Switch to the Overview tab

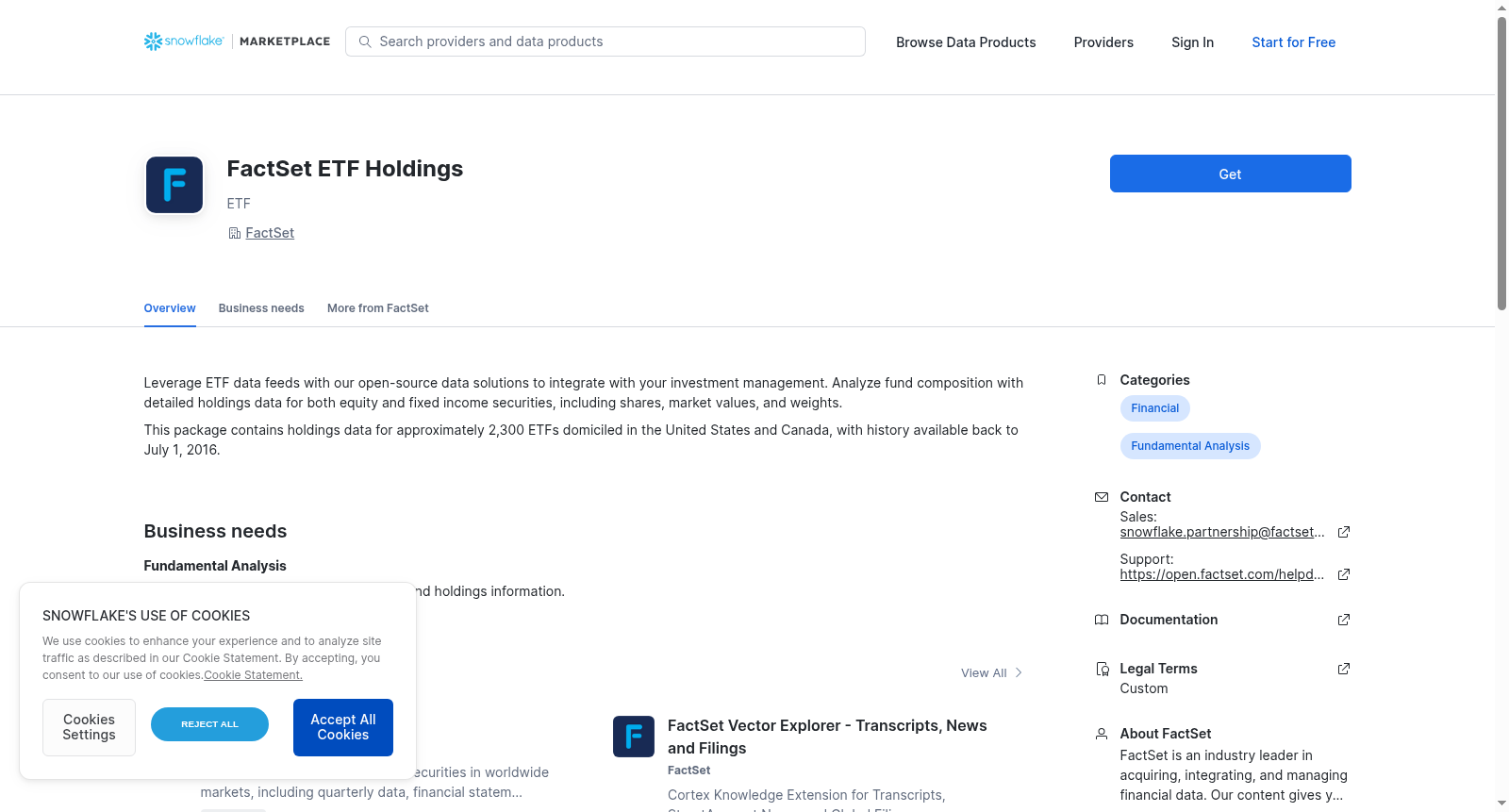tap(170, 308)
